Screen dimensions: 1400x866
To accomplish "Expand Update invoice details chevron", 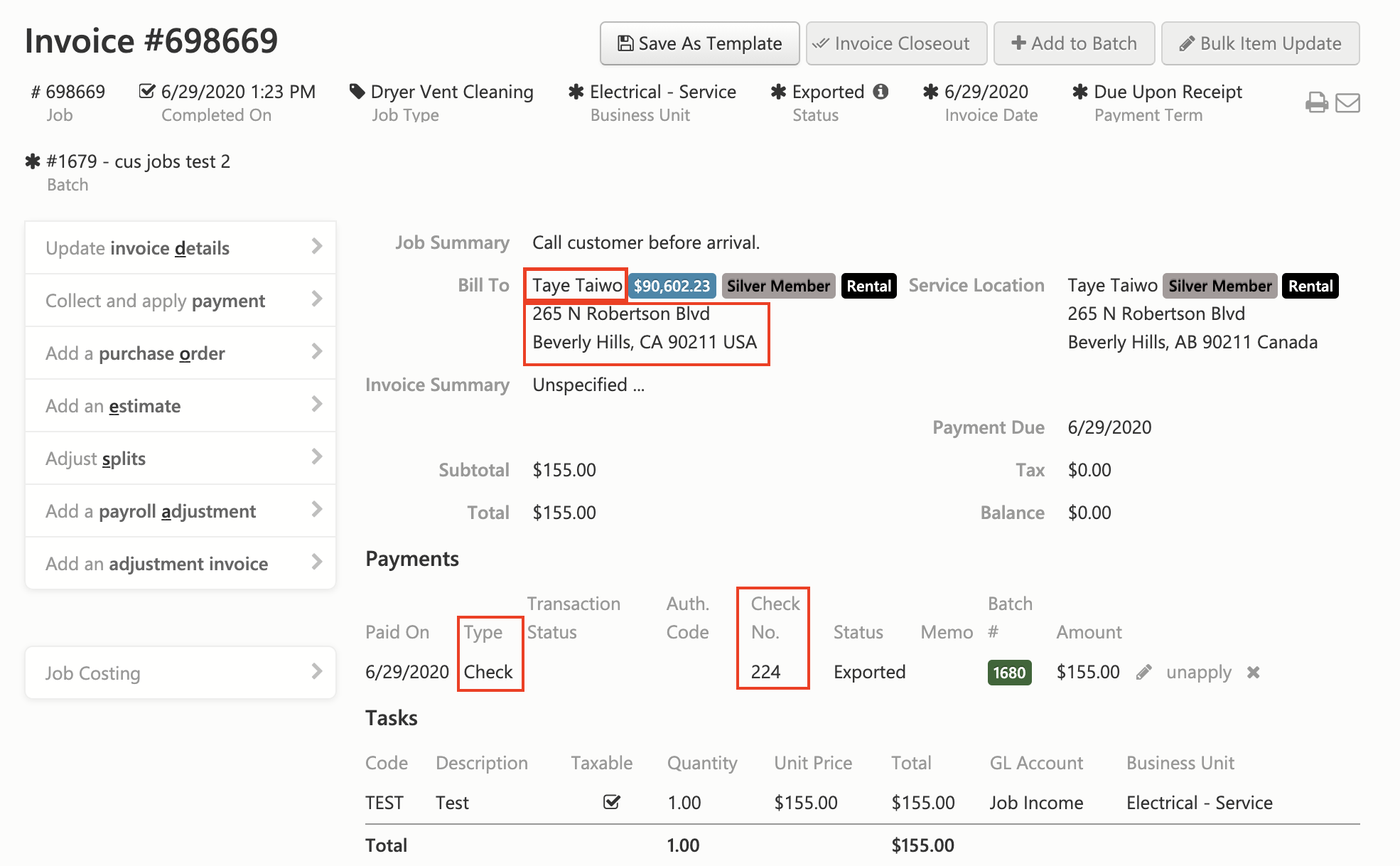I will pyautogui.click(x=317, y=247).
